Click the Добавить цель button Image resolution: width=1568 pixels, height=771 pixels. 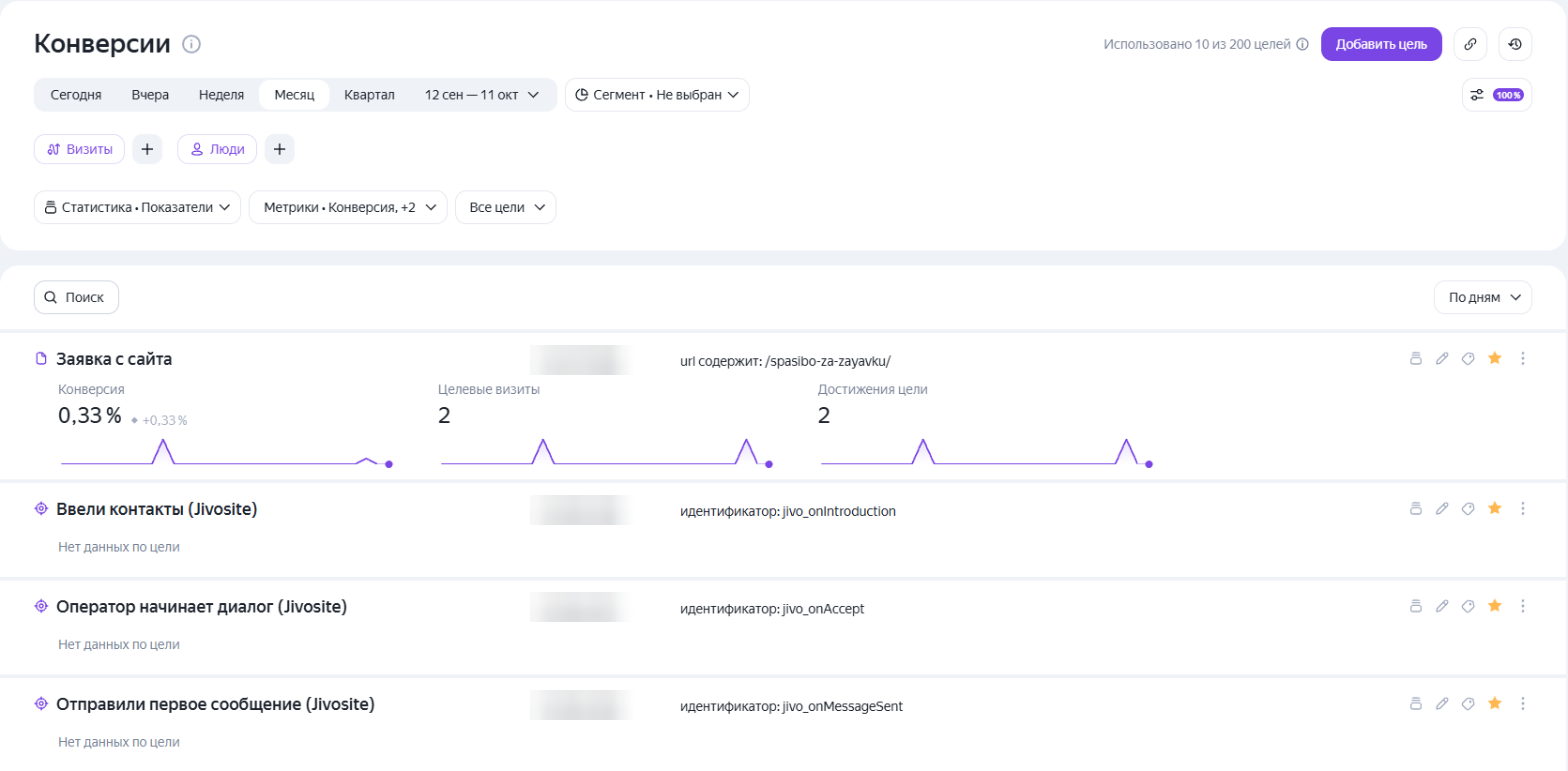click(x=1381, y=44)
